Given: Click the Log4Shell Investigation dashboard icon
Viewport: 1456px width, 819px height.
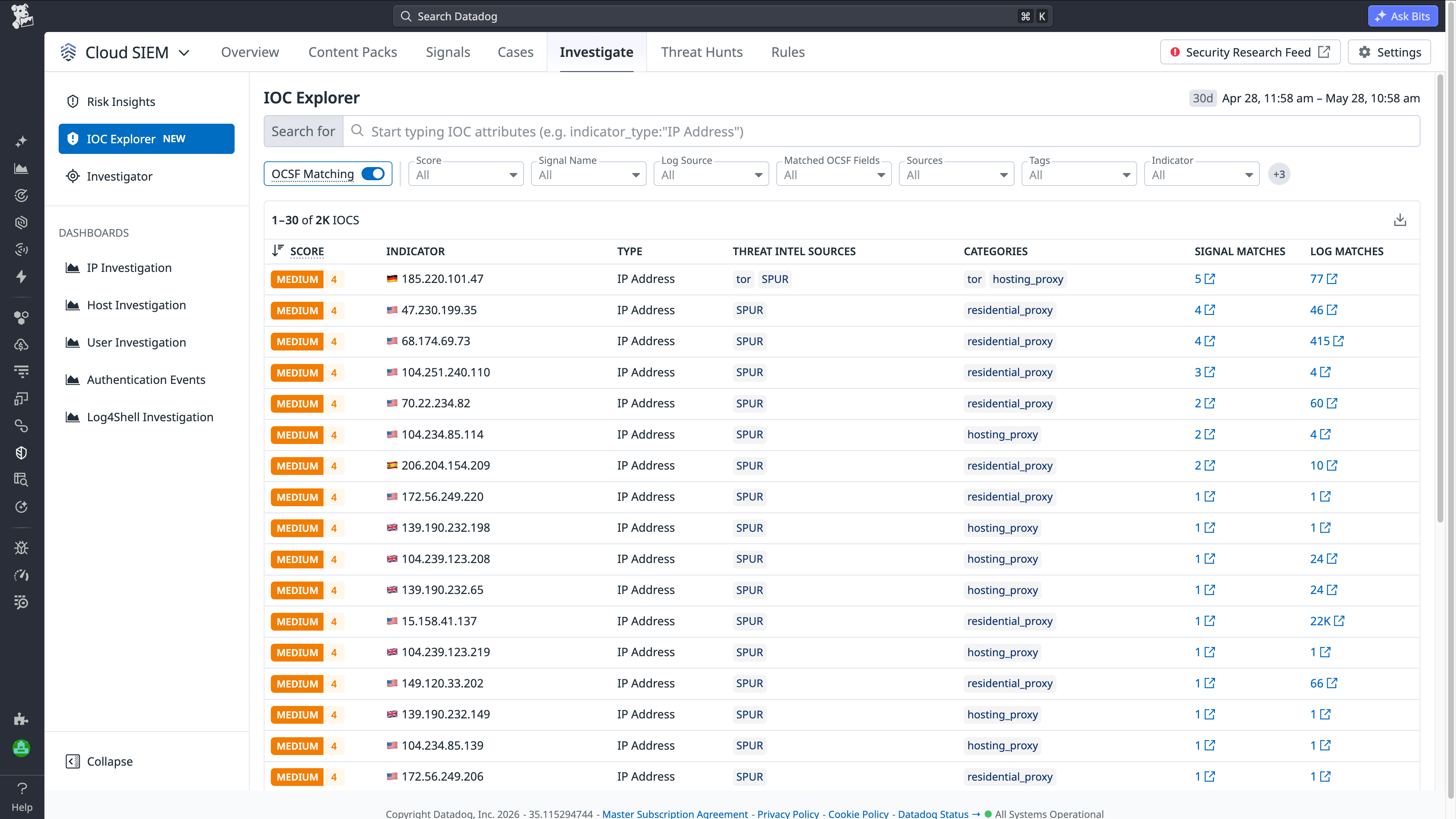Looking at the screenshot, I should tap(73, 417).
